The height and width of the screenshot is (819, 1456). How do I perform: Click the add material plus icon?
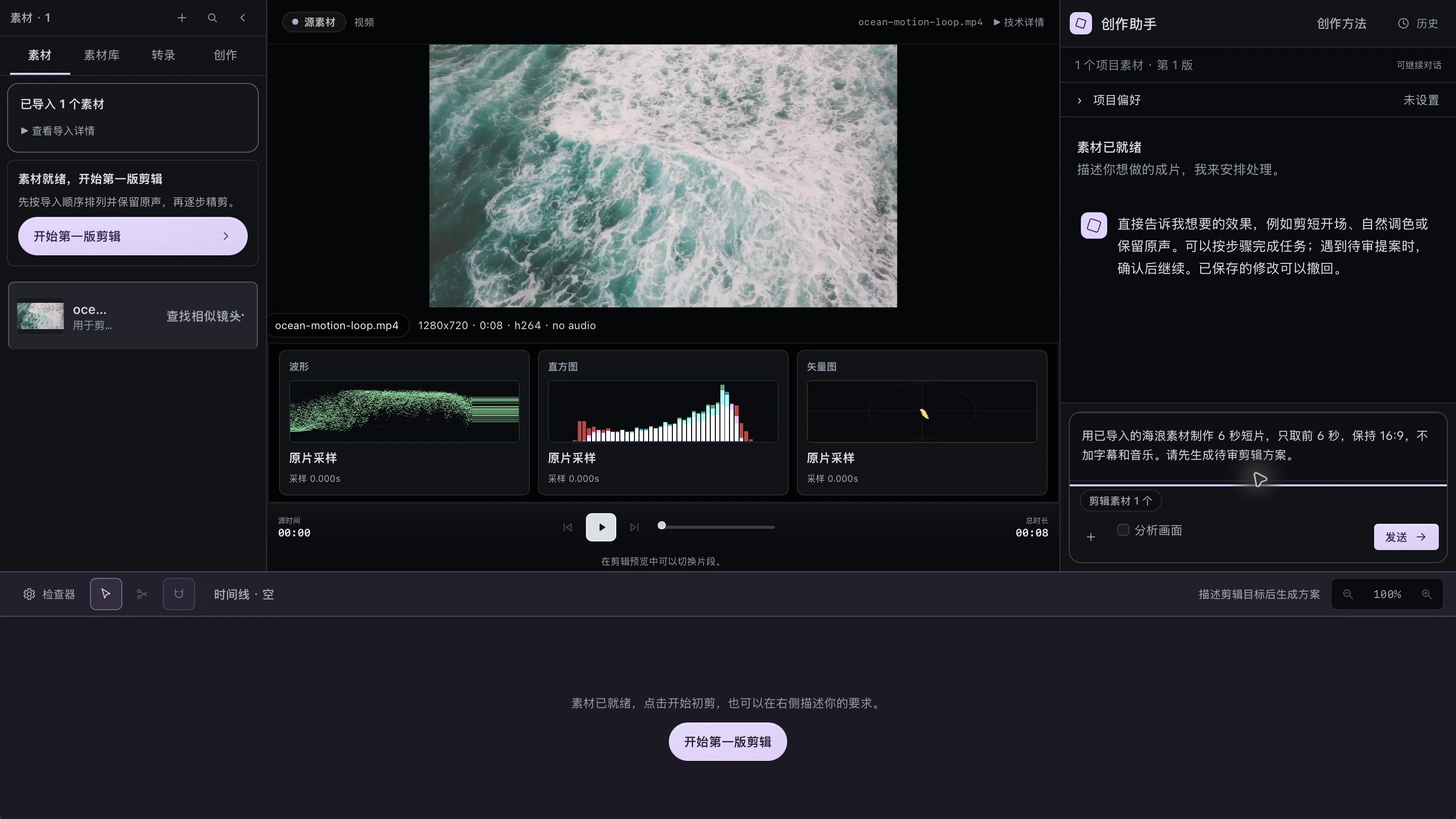[181, 18]
